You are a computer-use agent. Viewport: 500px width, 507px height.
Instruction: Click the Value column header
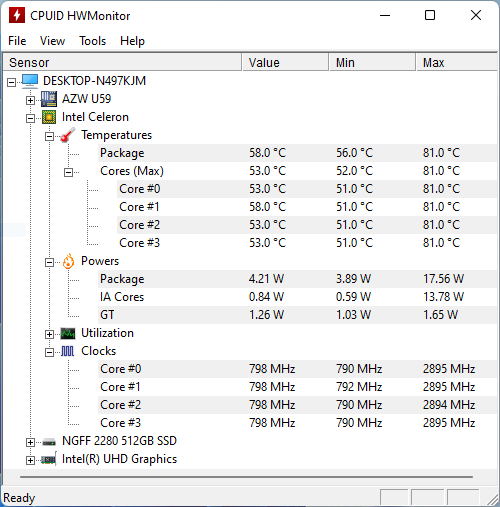click(285, 62)
